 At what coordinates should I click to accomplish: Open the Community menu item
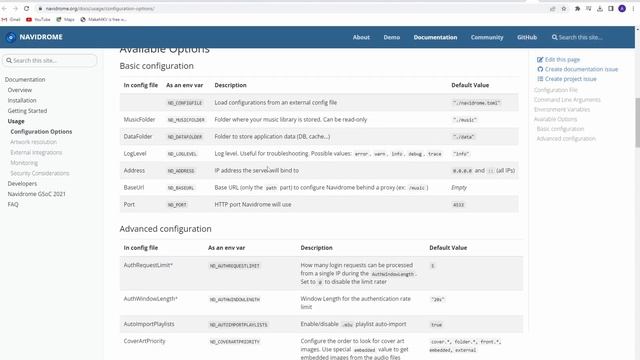click(487, 37)
